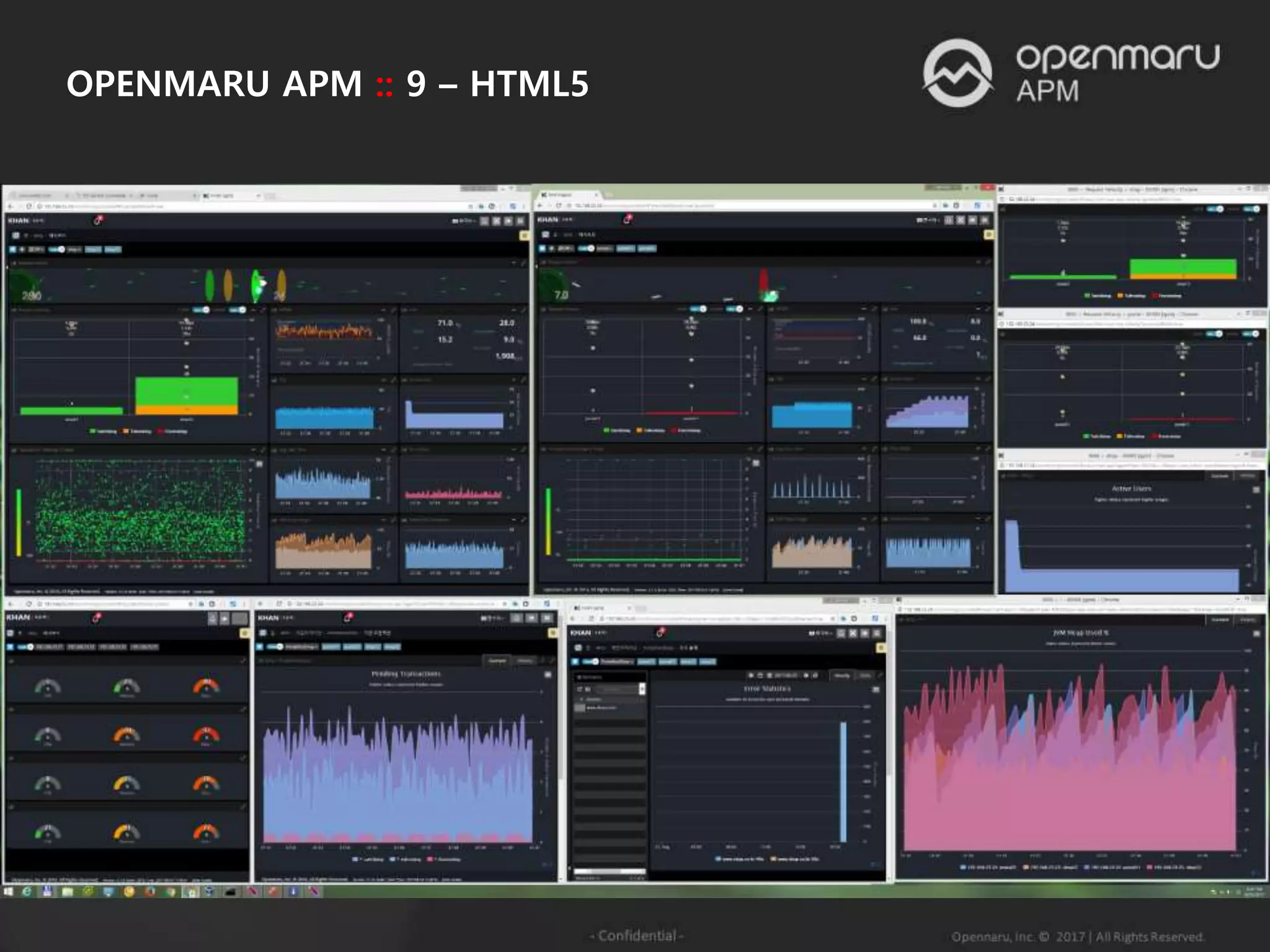The width and height of the screenshot is (1270, 952).
Task: Open the Error Statistics chart hamburger menu
Action: click(x=876, y=689)
